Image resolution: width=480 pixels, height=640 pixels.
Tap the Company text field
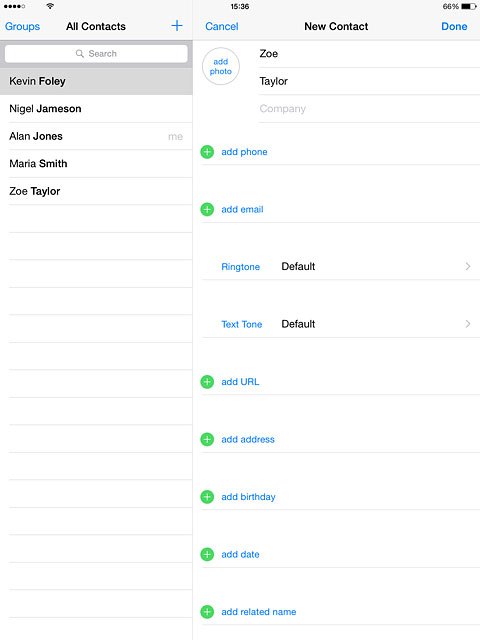pos(369,109)
